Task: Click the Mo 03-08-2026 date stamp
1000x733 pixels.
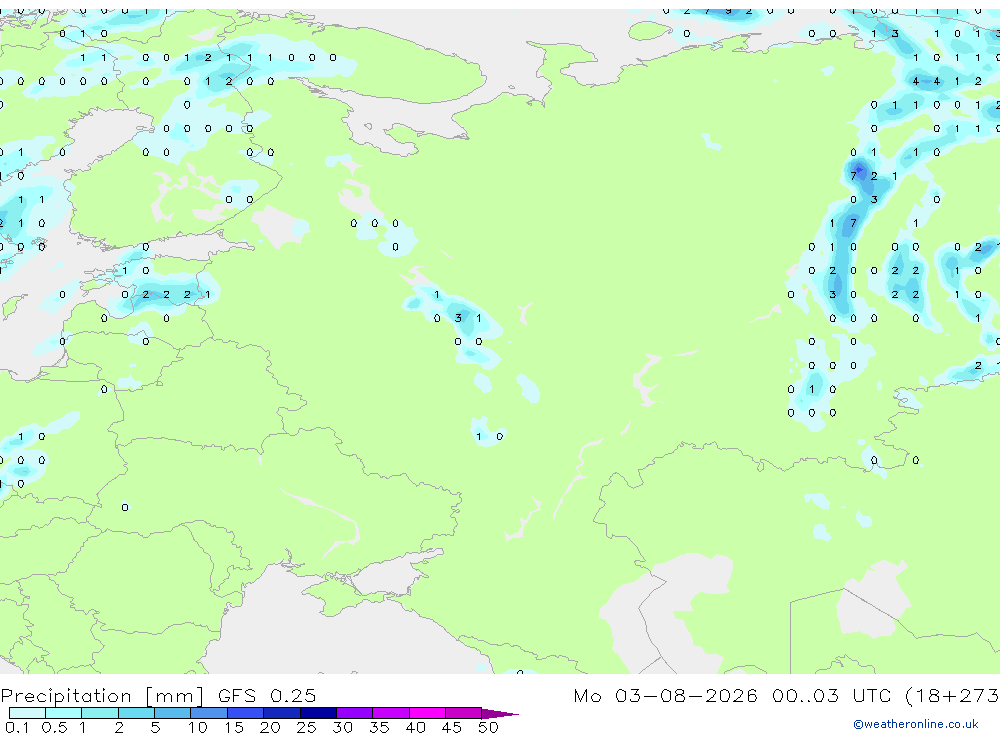Action: point(666,695)
